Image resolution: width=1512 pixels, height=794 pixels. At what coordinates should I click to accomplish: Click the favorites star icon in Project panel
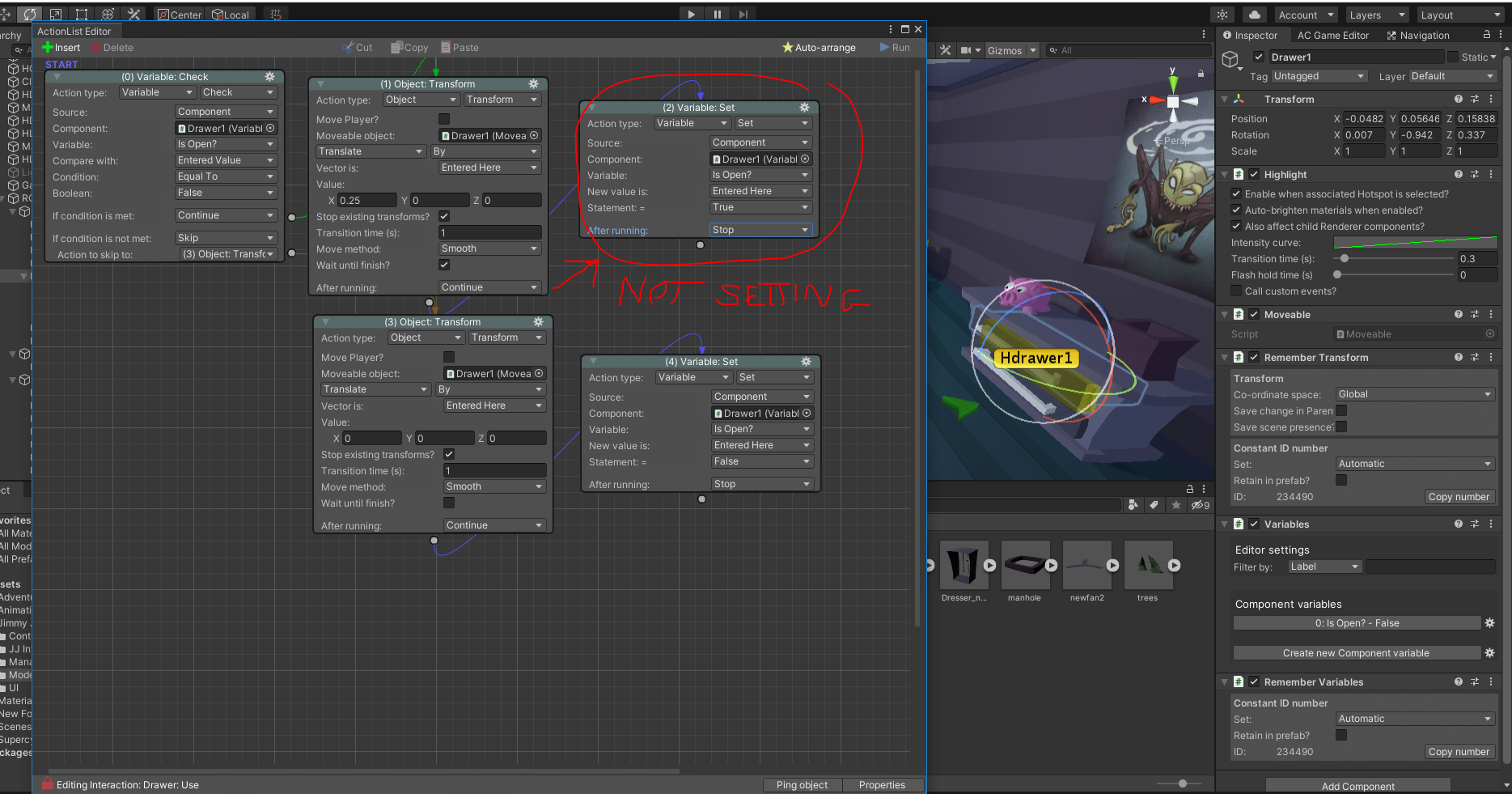[x=1176, y=505]
